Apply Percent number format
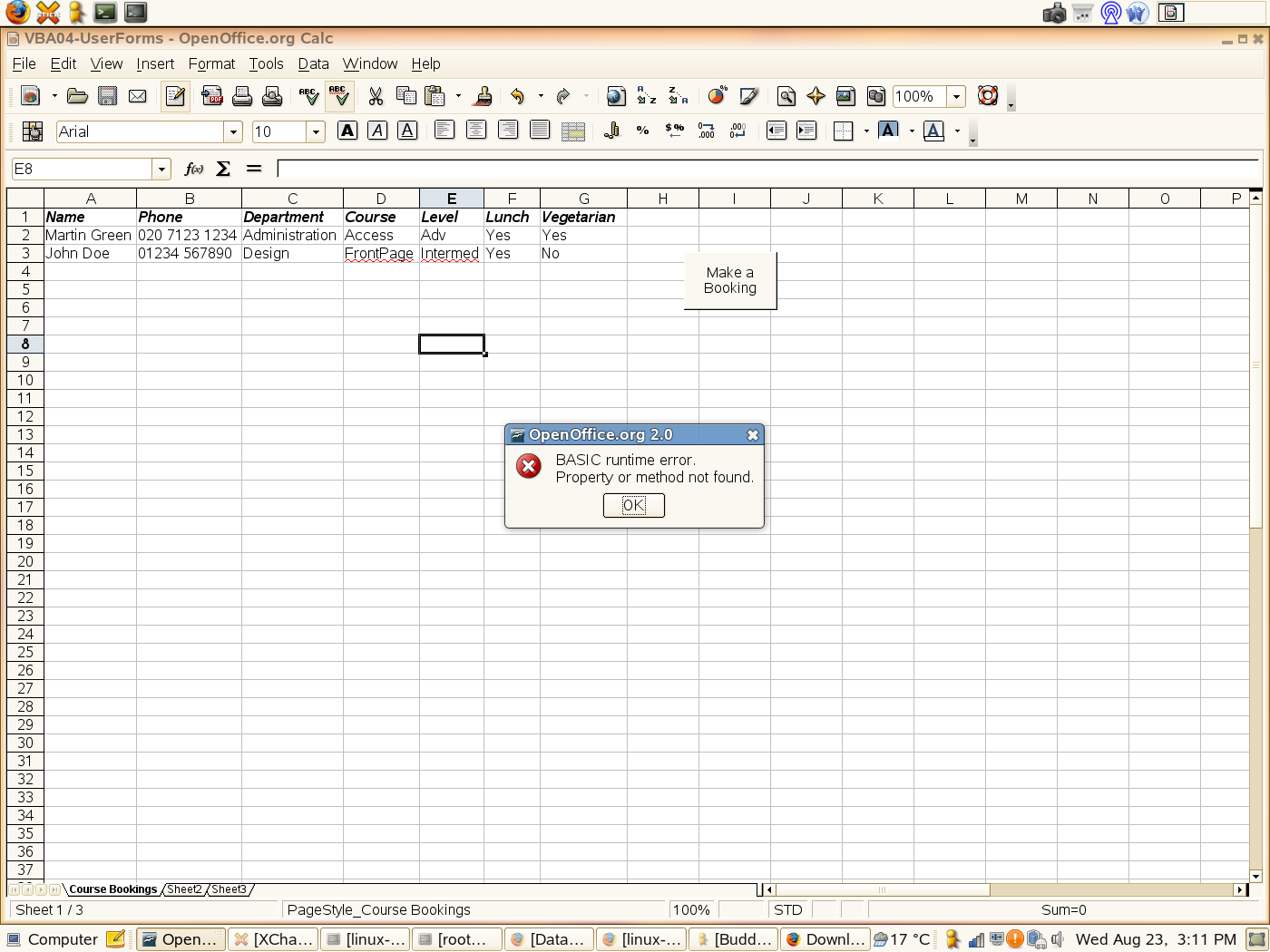This screenshot has width=1270, height=952. pyautogui.click(x=642, y=131)
